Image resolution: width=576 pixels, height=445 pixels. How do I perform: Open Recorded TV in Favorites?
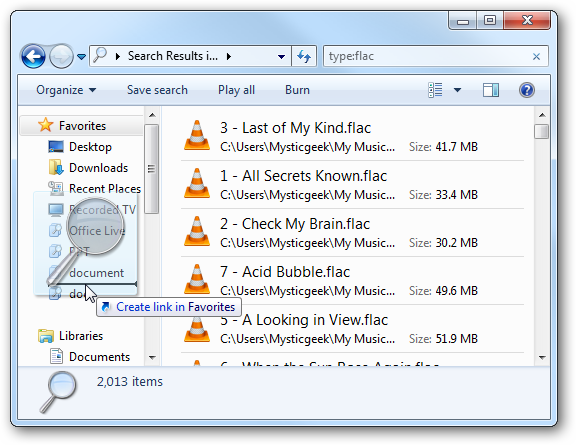[x=102, y=210]
